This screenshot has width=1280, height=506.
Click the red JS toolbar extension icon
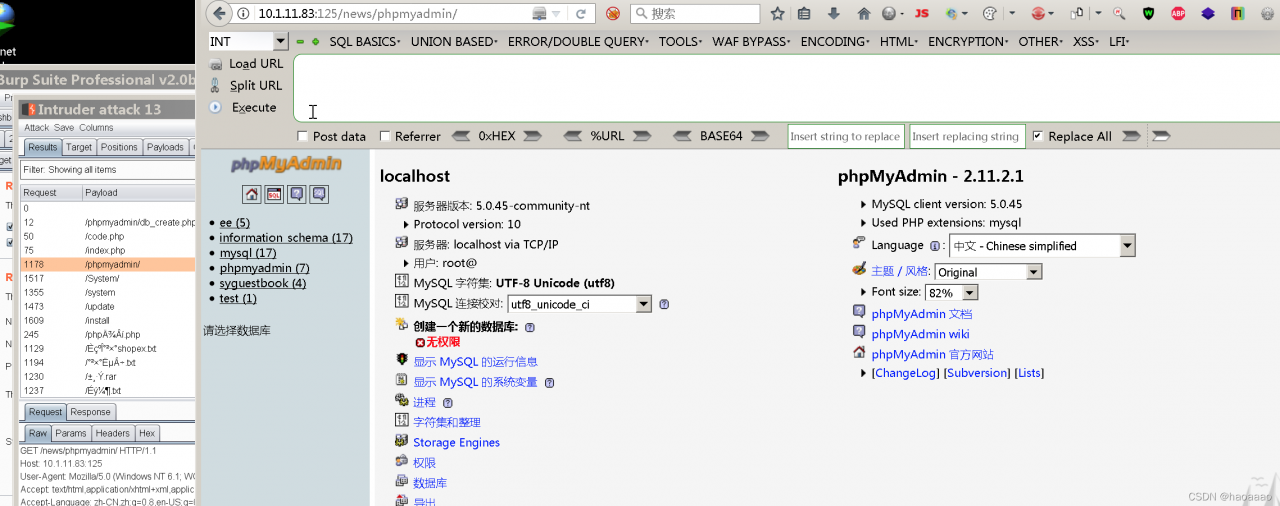921,14
